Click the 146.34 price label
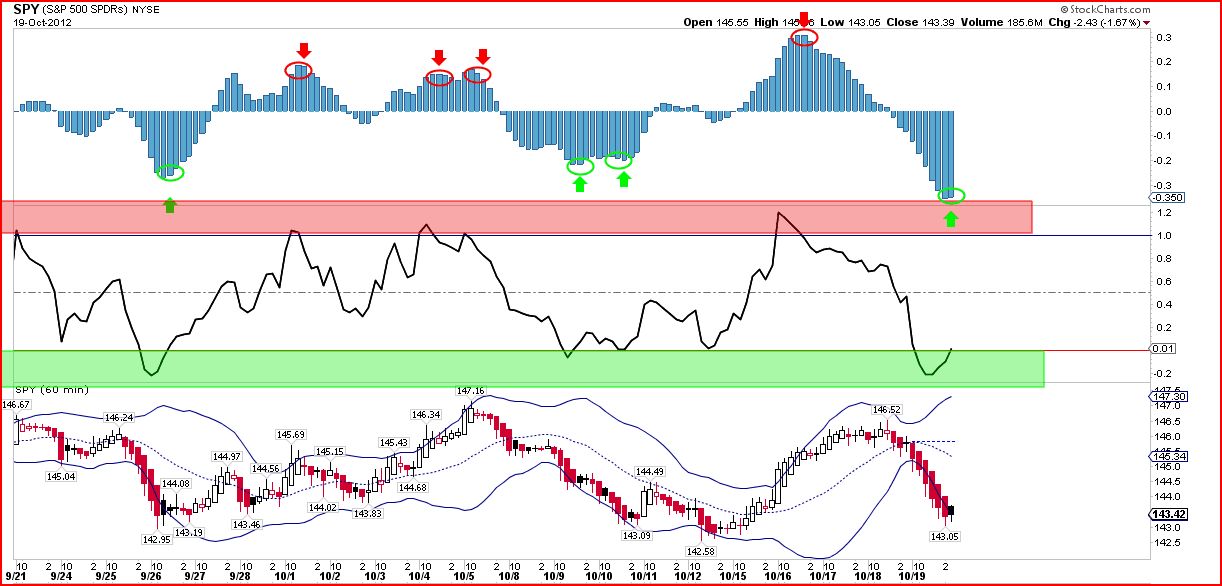This screenshot has height=586, width=1222. [425, 414]
